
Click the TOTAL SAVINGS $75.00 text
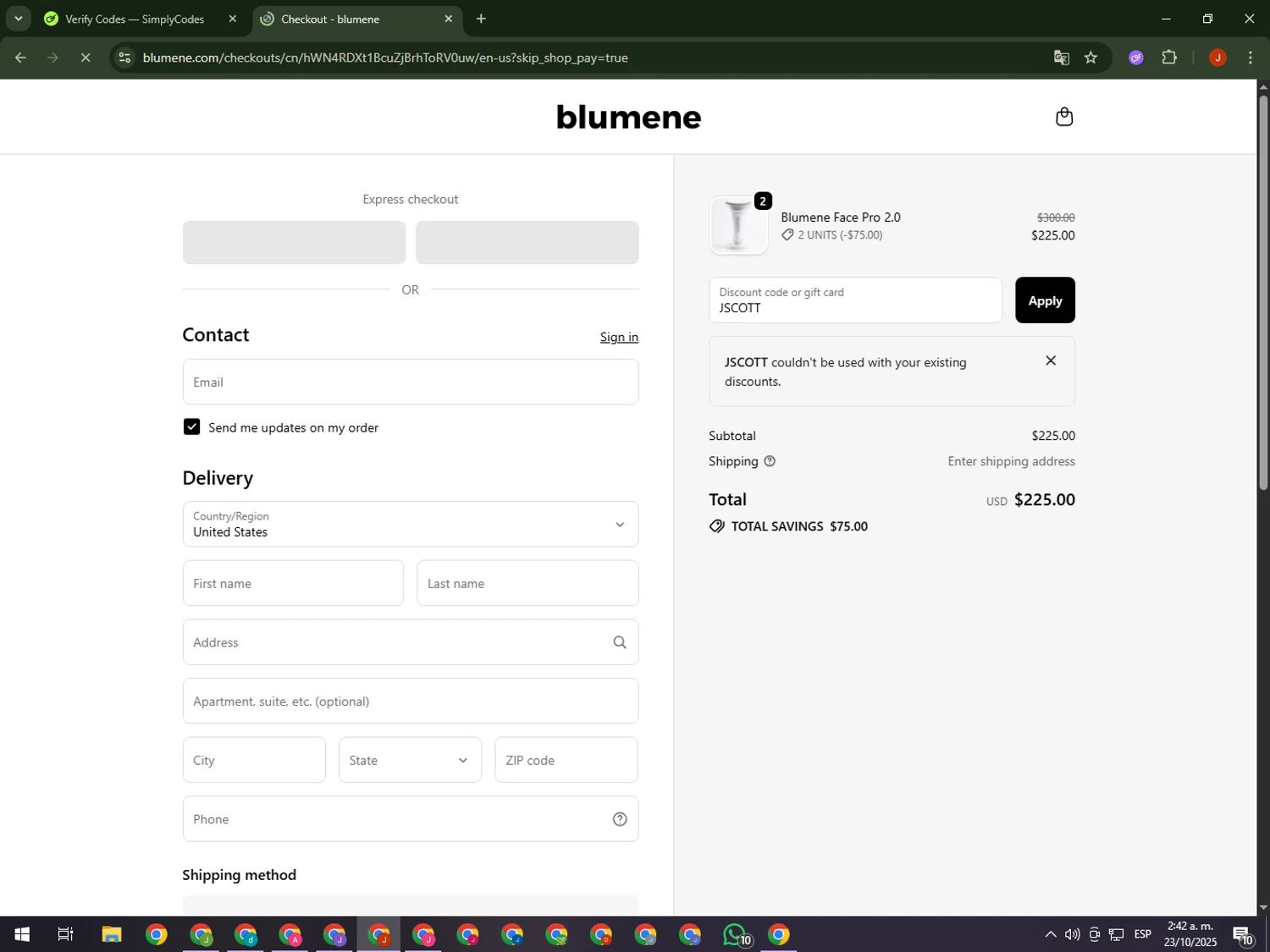click(799, 526)
